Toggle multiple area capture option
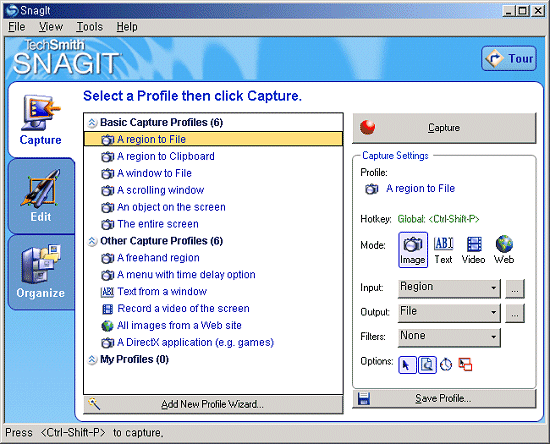The width and height of the screenshot is (550, 444). [x=465, y=365]
